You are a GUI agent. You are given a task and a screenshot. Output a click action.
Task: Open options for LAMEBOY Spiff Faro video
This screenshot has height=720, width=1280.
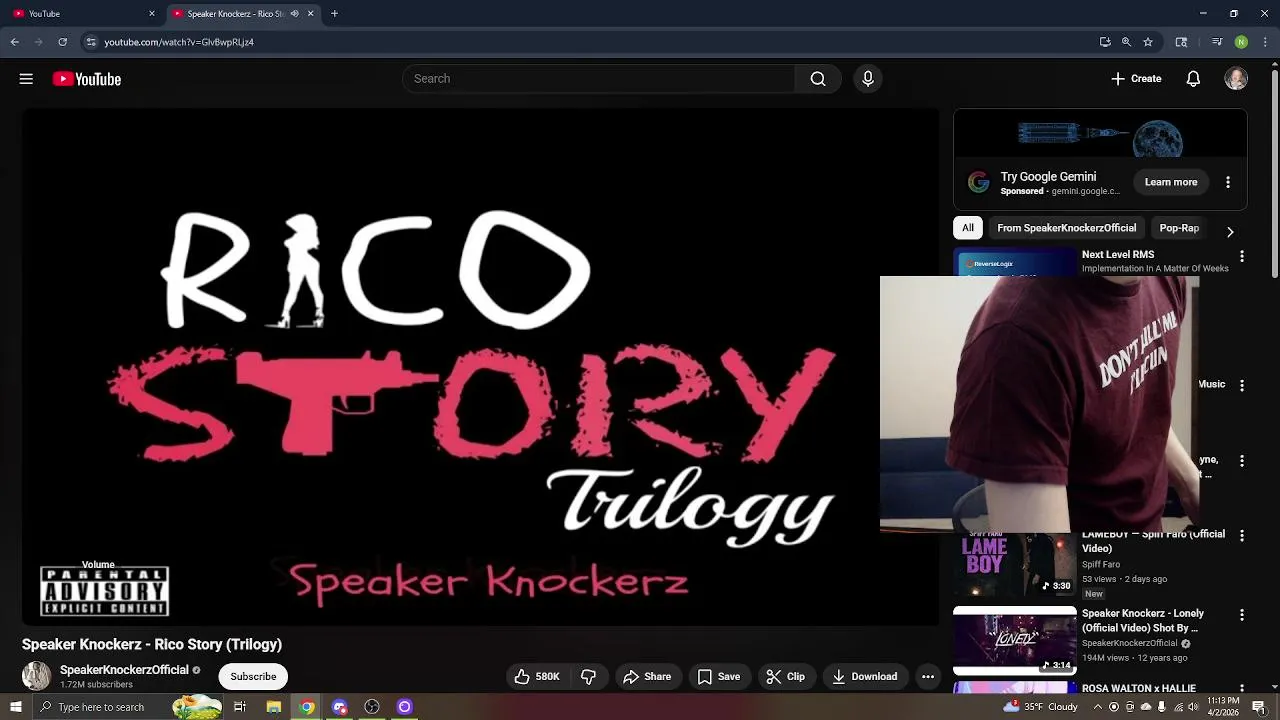pos(1242,536)
